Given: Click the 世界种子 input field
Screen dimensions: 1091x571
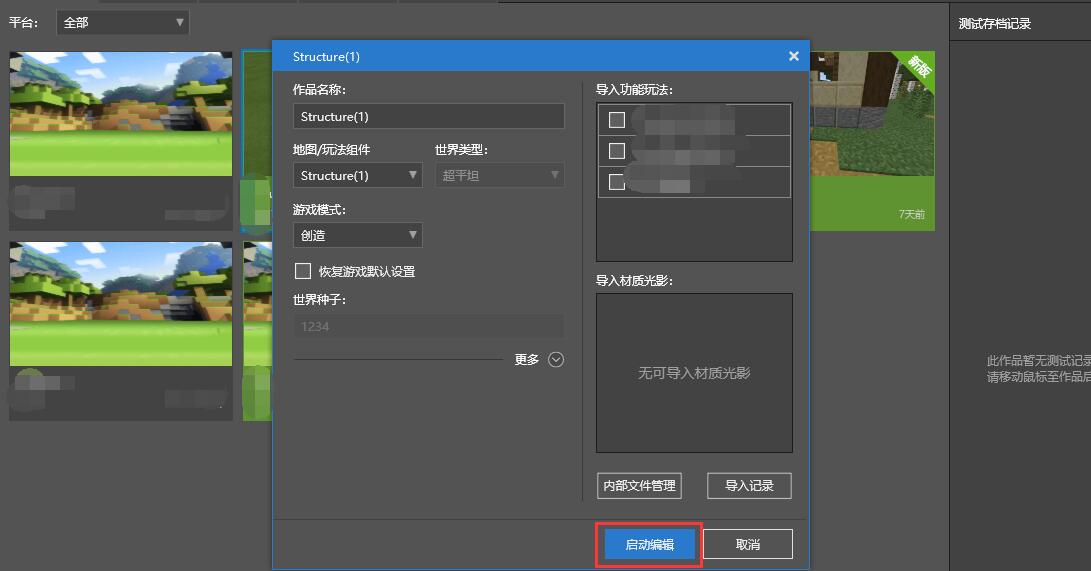Looking at the screenshot, I should 428,327.
